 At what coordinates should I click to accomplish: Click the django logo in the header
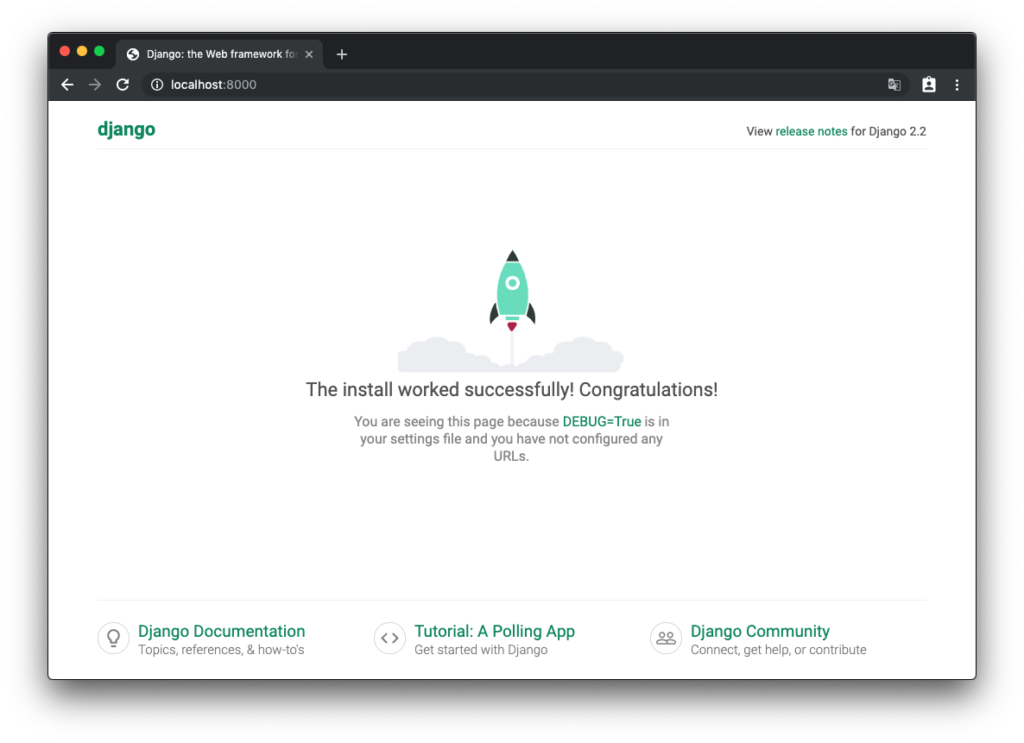coord(126,129)
